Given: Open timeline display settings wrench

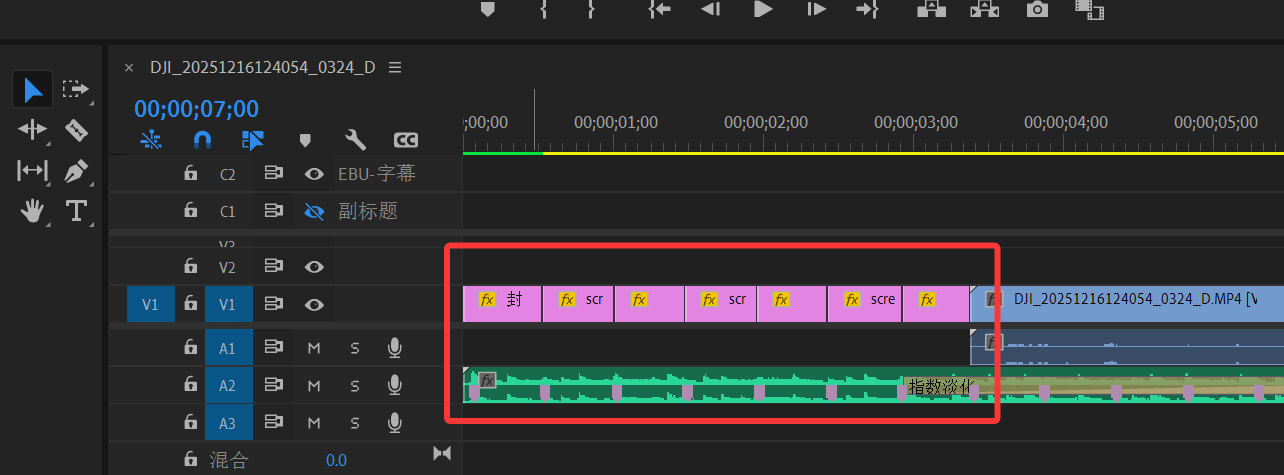Looking at the screenshot, I should pos(355,140).
